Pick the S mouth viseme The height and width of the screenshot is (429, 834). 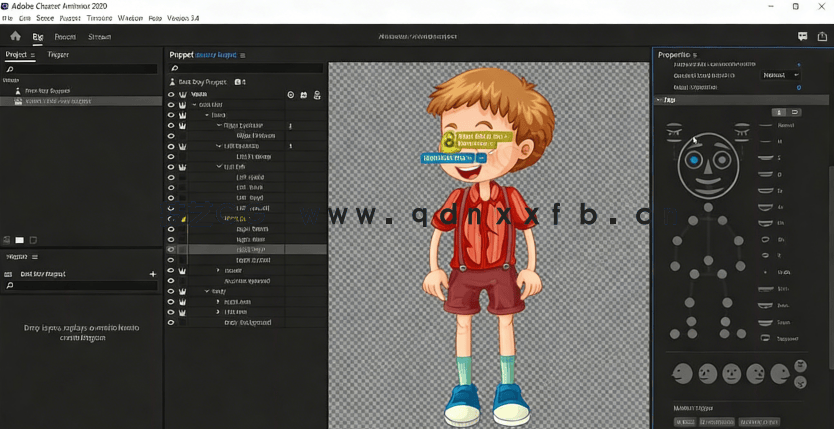765,158
